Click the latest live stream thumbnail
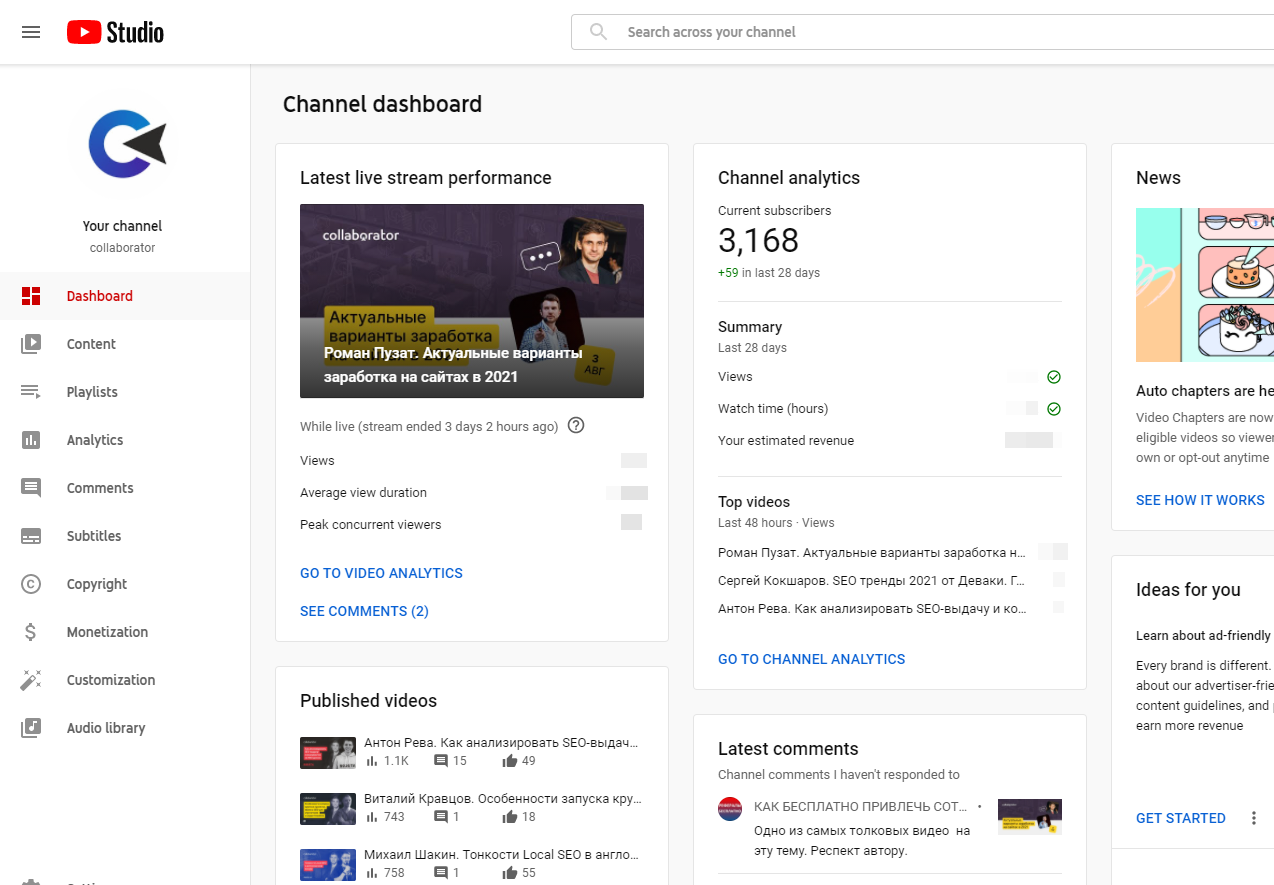The image size is (1274, 885). [x=471, y=300]
